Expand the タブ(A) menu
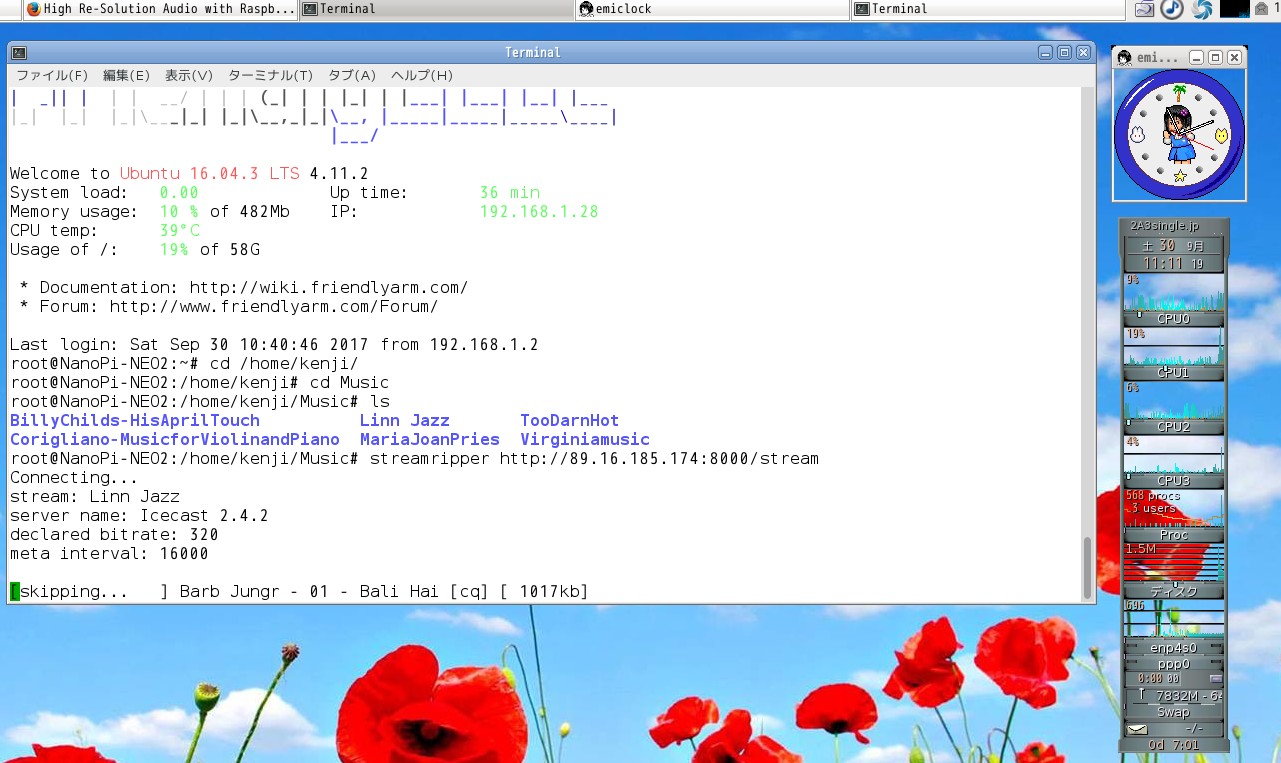This screenshot has height=763, width=1281. [x=352, y=76]
